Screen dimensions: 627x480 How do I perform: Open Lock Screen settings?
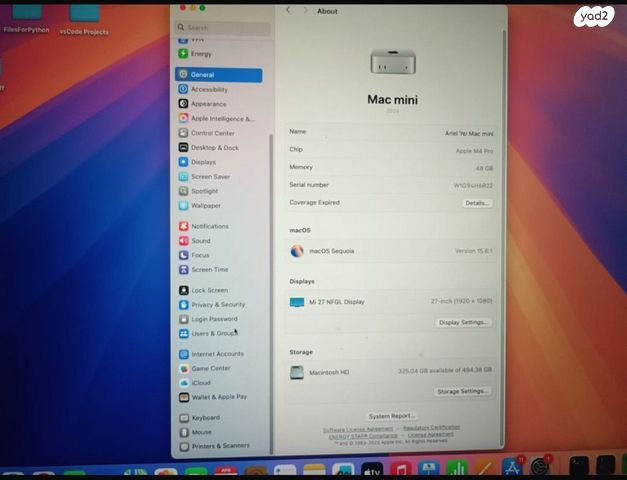204,290
